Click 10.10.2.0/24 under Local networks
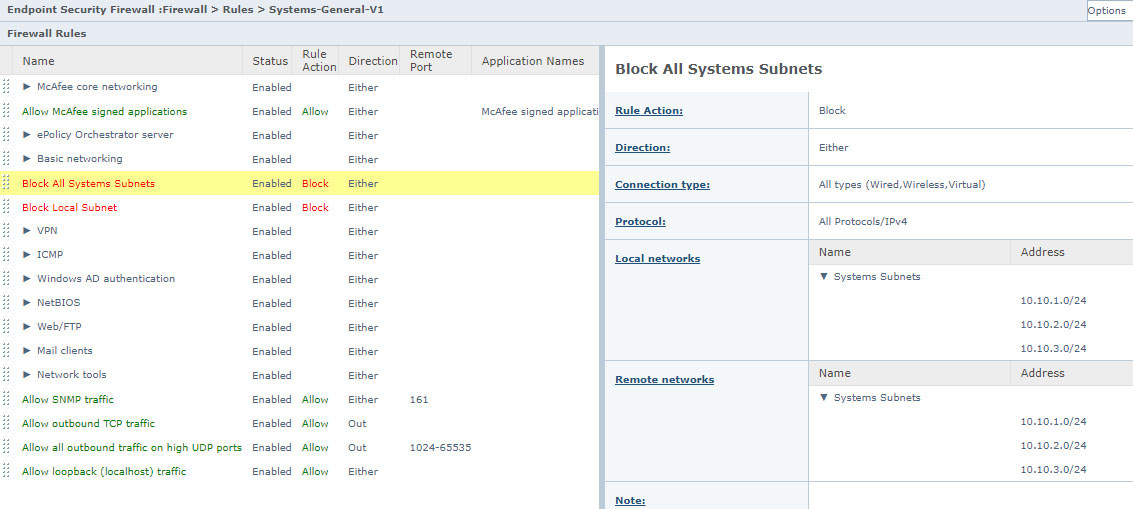The height and width of the screenshot is (509, 1133). 1054,324
